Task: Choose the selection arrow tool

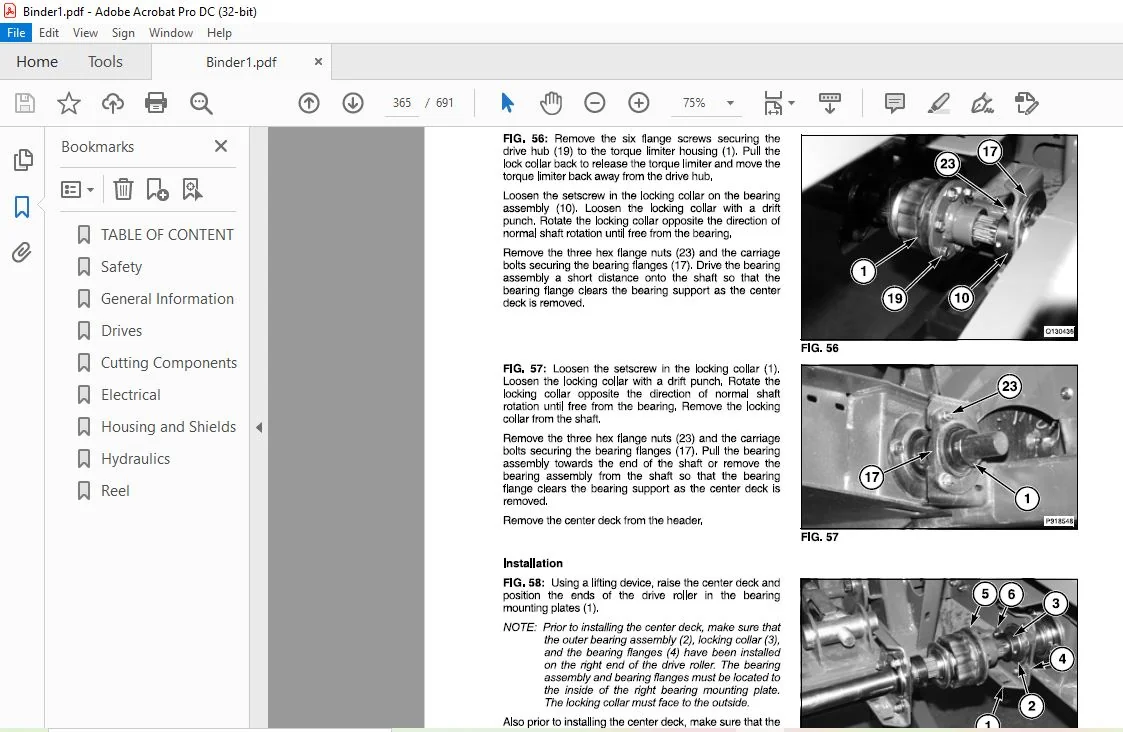Action: pos(507,103)
